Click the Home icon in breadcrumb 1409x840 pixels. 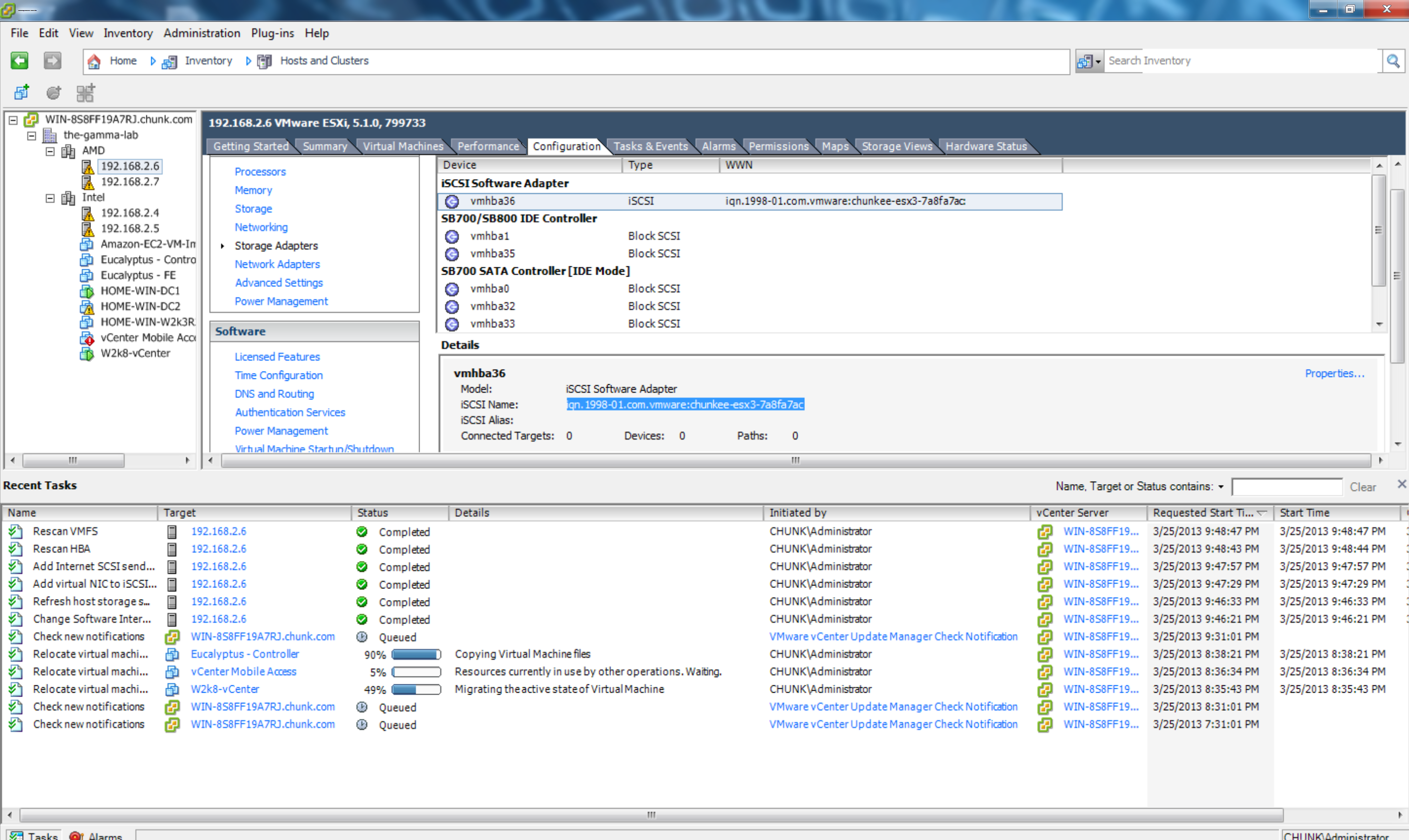(94, 61)
